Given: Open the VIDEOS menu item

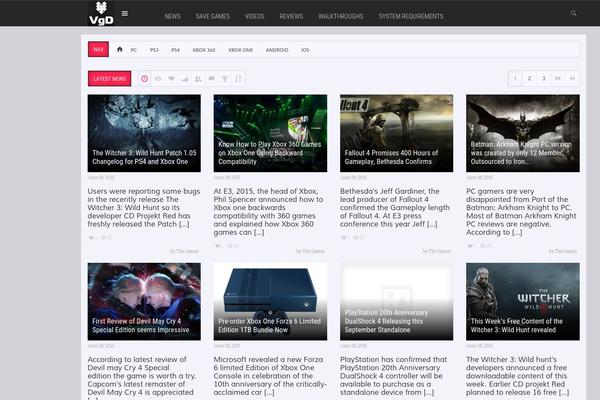Looking at the screenshot, I should [x=254, y=16].
